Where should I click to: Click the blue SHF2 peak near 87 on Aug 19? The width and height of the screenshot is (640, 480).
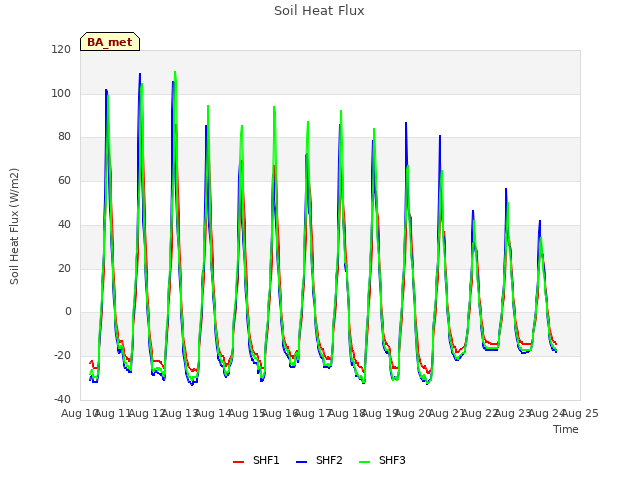tap(406, 122)
